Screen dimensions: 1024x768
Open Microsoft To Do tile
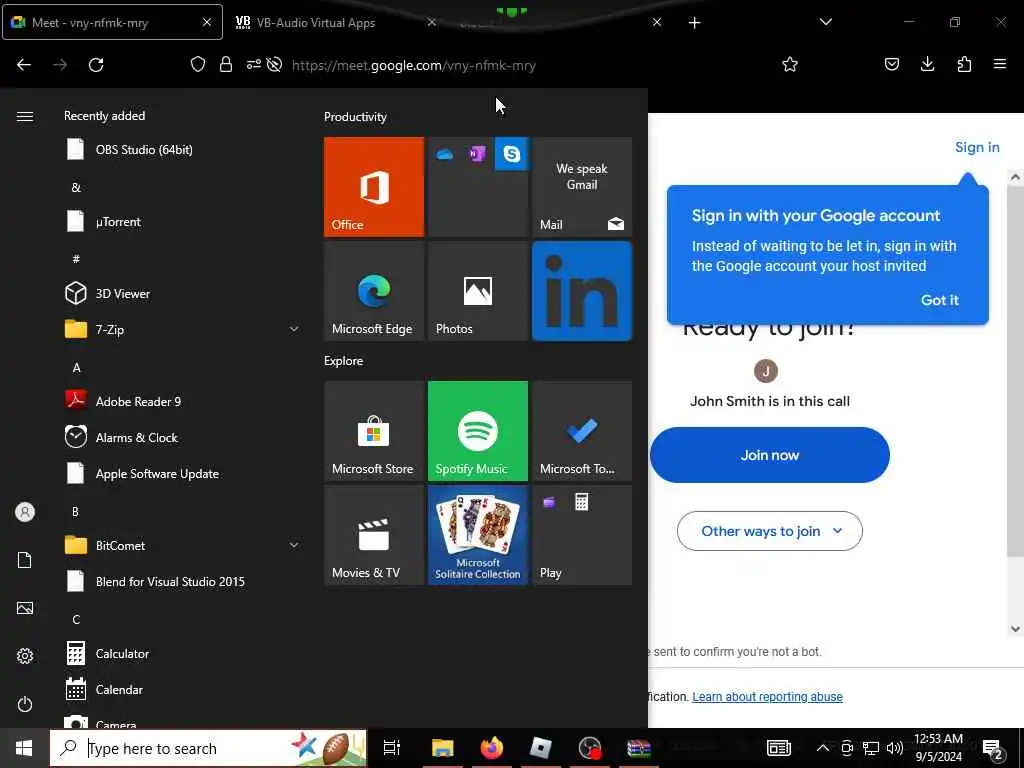pyautogui.click(x=582, y=431)
